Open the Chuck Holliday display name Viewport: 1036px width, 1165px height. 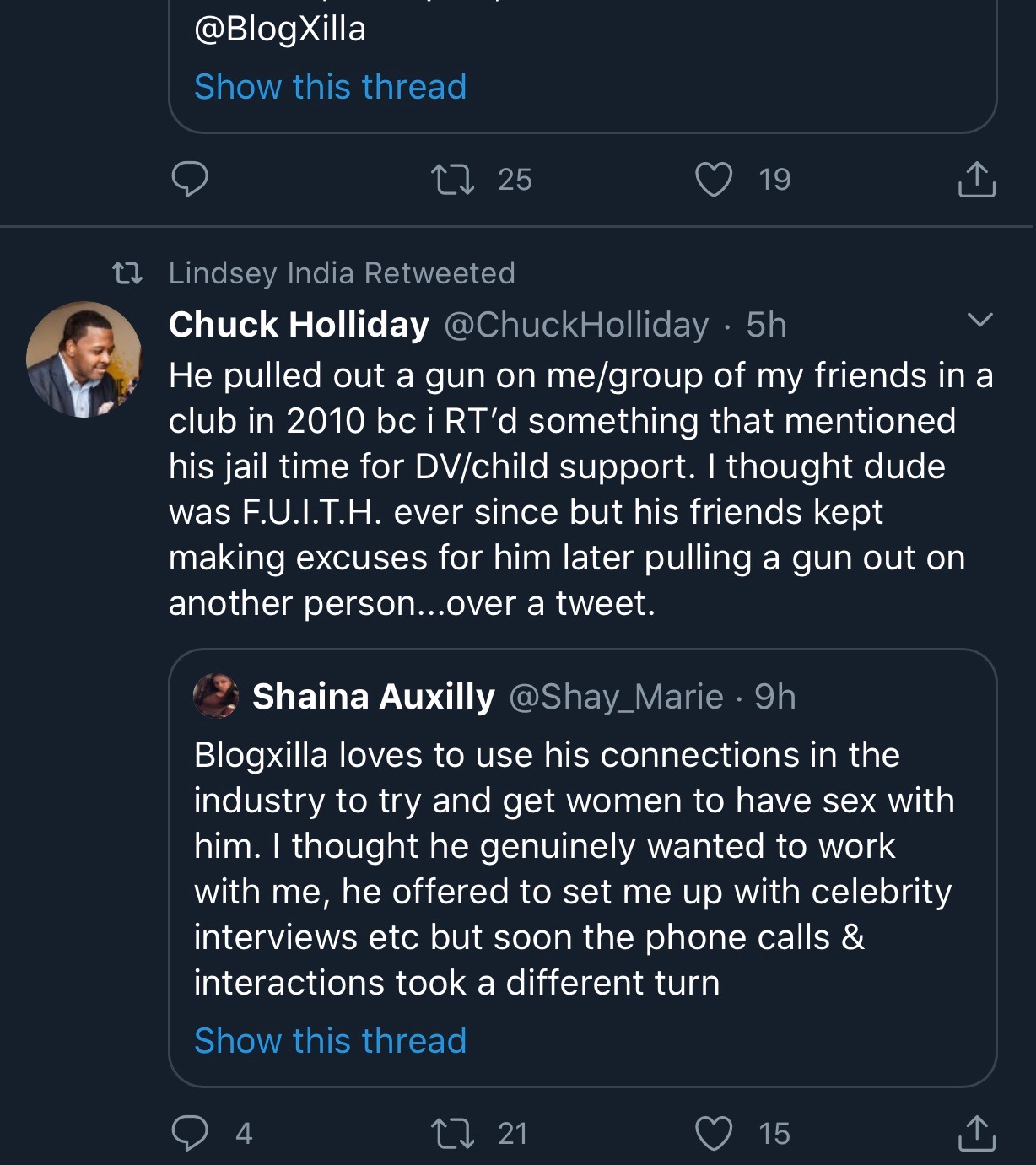(x=299, y=325)
